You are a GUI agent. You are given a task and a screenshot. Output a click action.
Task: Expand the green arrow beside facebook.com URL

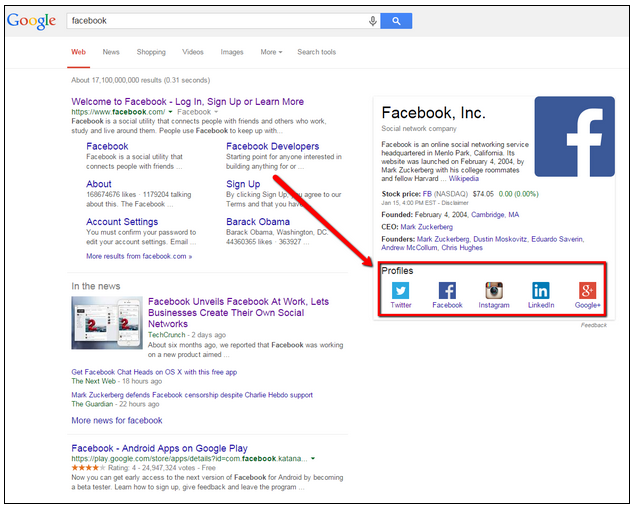170,112
